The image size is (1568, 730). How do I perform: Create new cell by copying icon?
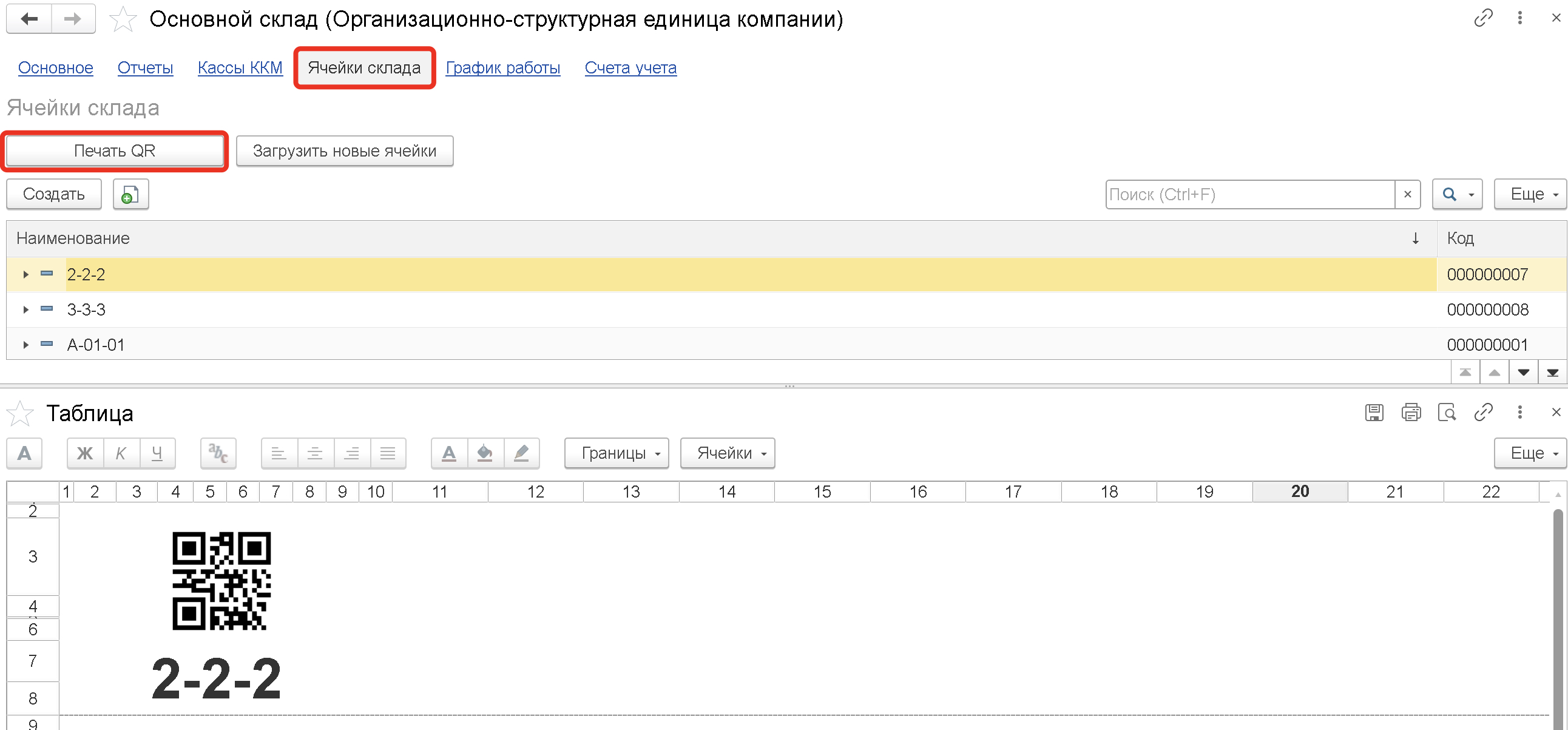pyautogui.click(x=130, y=194)
